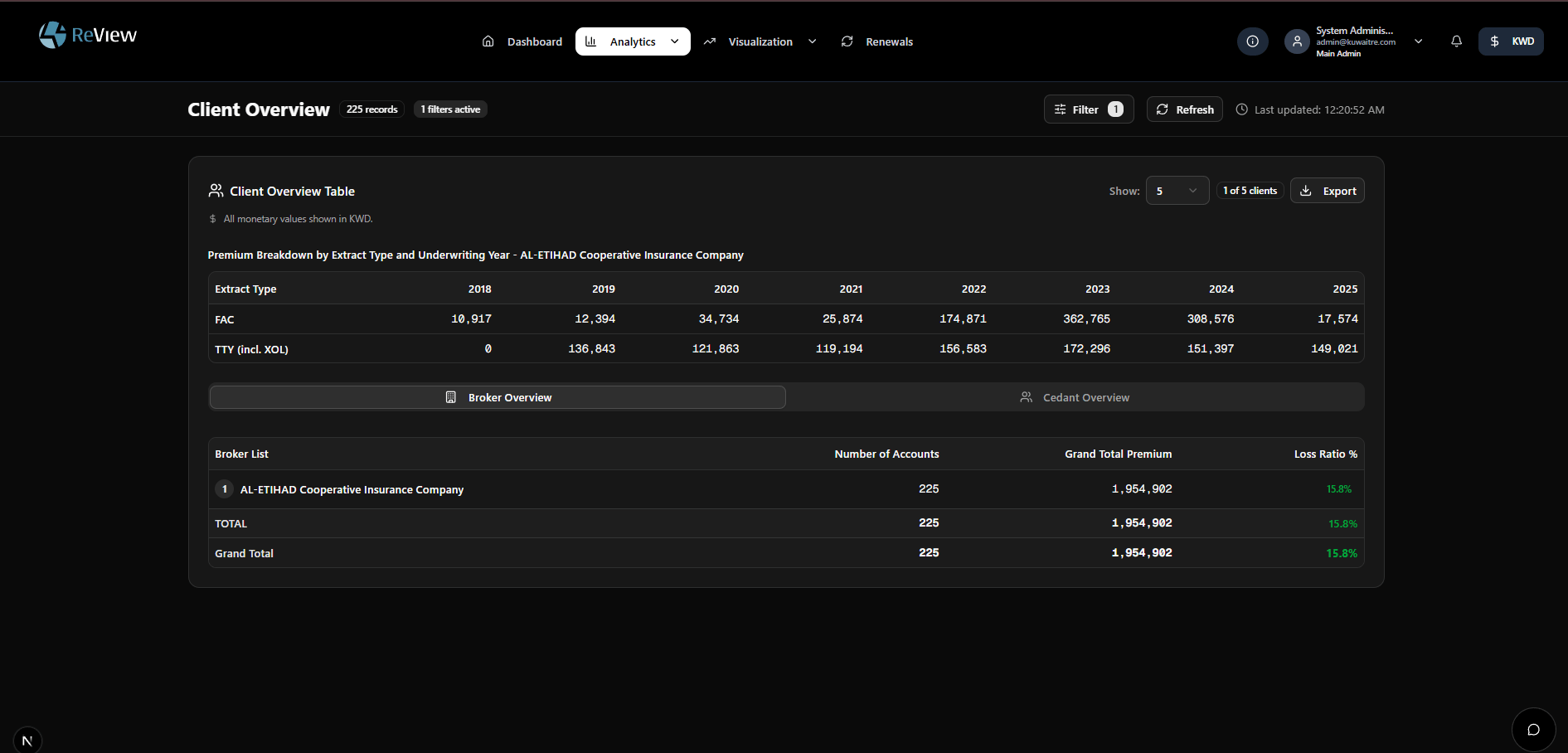Expand the Analytics menu chevron
Image resolution: width=1568 pixels, height=753 pixels.
674,41
